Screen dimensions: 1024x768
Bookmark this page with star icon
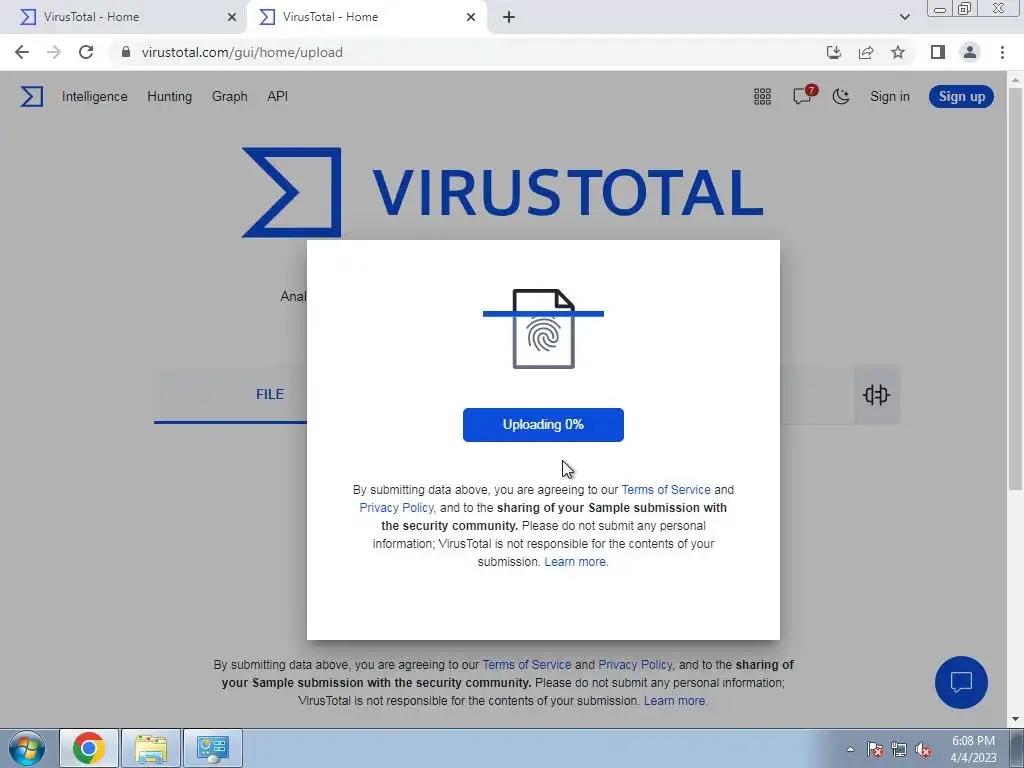898,52
